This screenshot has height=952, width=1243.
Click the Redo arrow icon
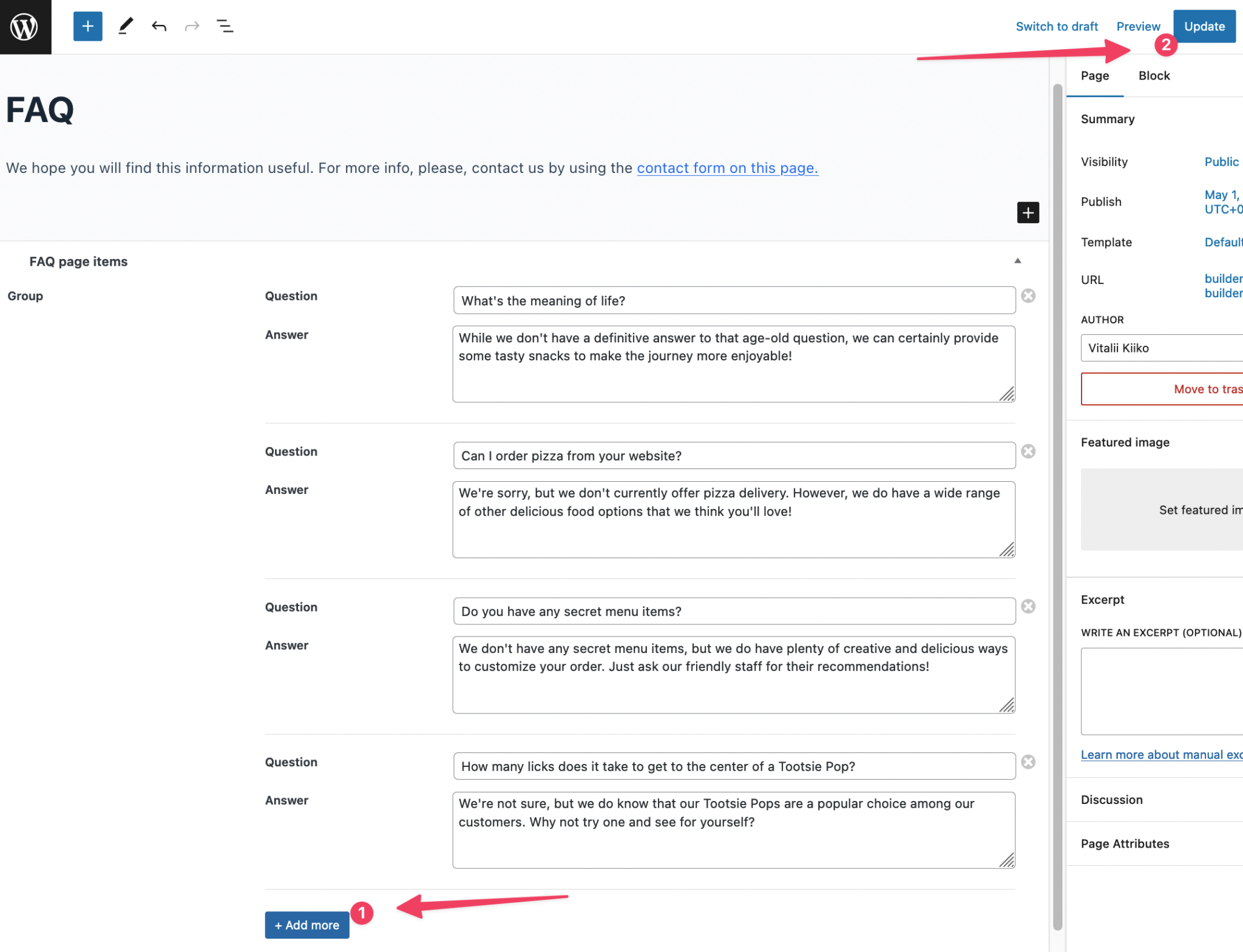pyautogui.click(x=191, y=26)
